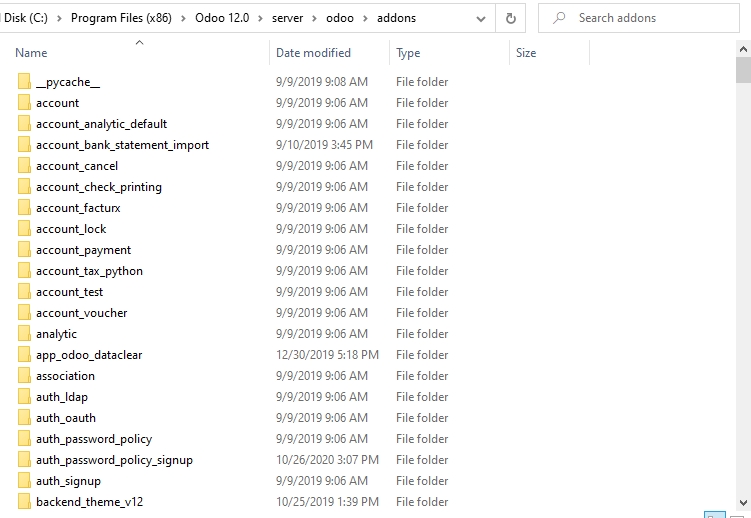The image size is (751, 518).
Task: Click date 10/25/2019 1:39 PM
Action: pyautogui.click(x=327, y=502)
